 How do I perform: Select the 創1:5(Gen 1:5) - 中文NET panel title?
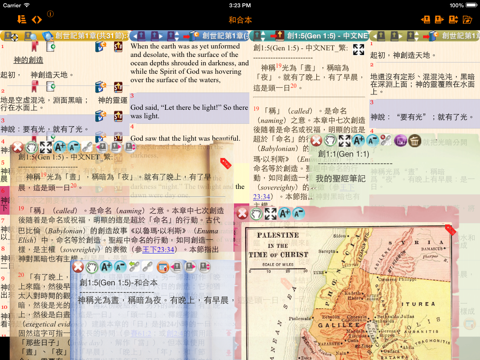327,36
